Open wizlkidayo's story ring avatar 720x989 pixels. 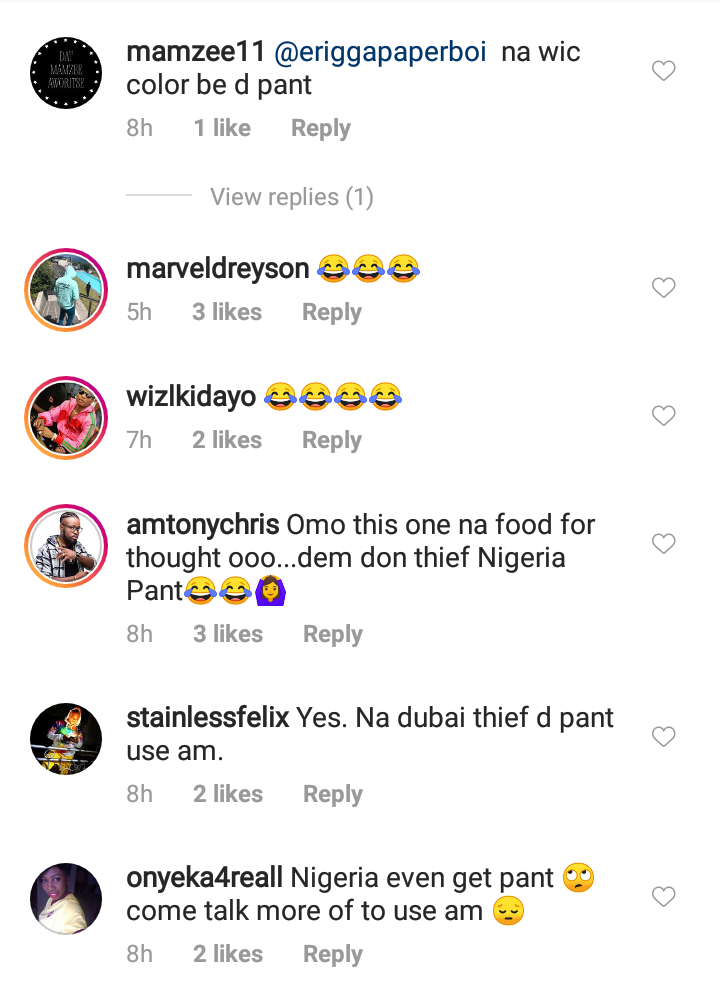[65, 417]
